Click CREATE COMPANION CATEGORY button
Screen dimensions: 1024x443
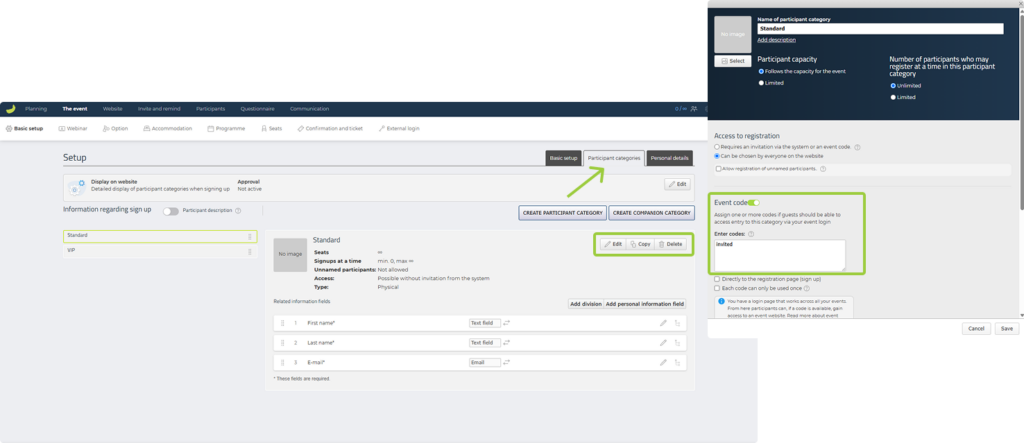coord(651,213)
